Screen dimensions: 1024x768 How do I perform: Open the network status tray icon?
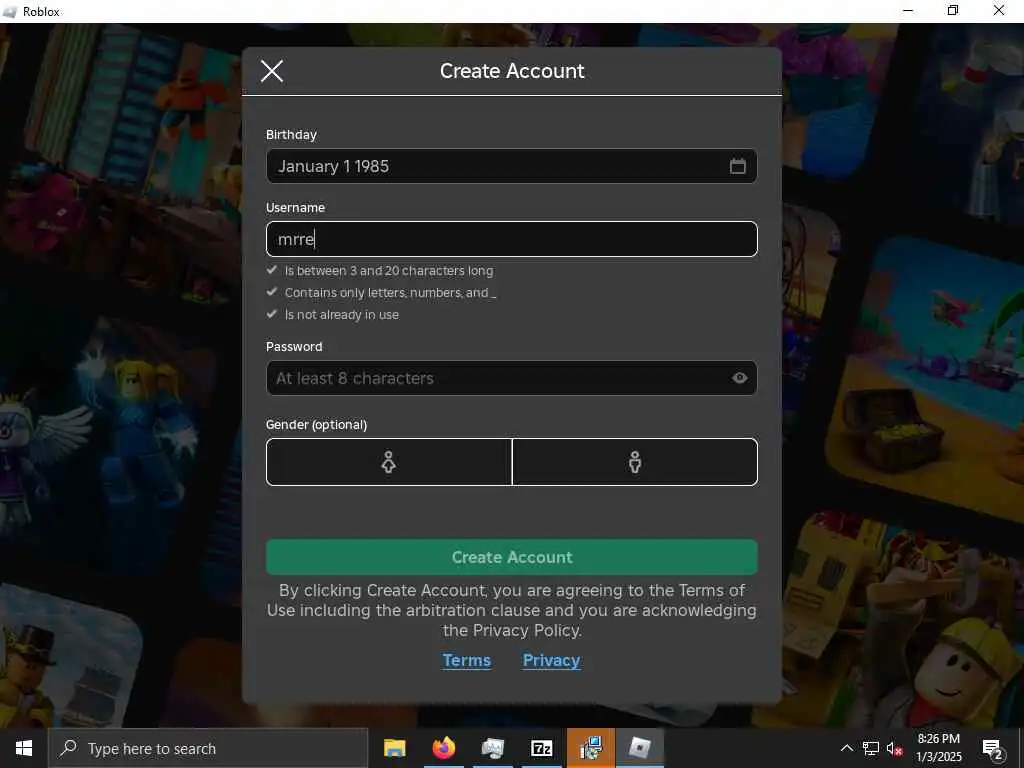tap(871, 748)
